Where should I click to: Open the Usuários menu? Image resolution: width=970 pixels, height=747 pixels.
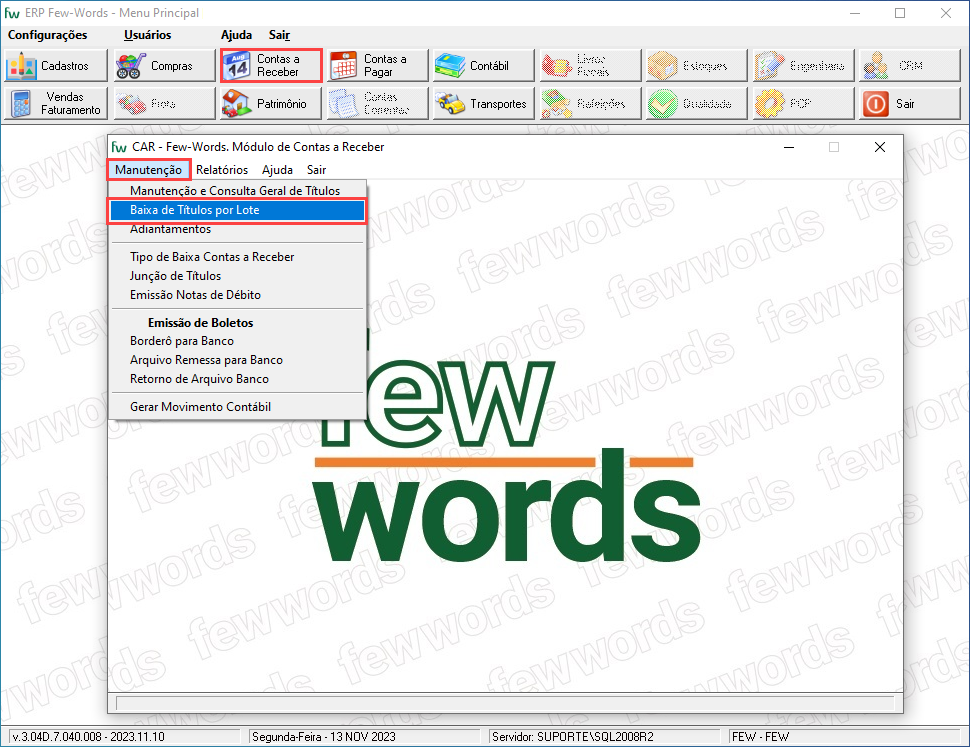click(x=147, y=35)
